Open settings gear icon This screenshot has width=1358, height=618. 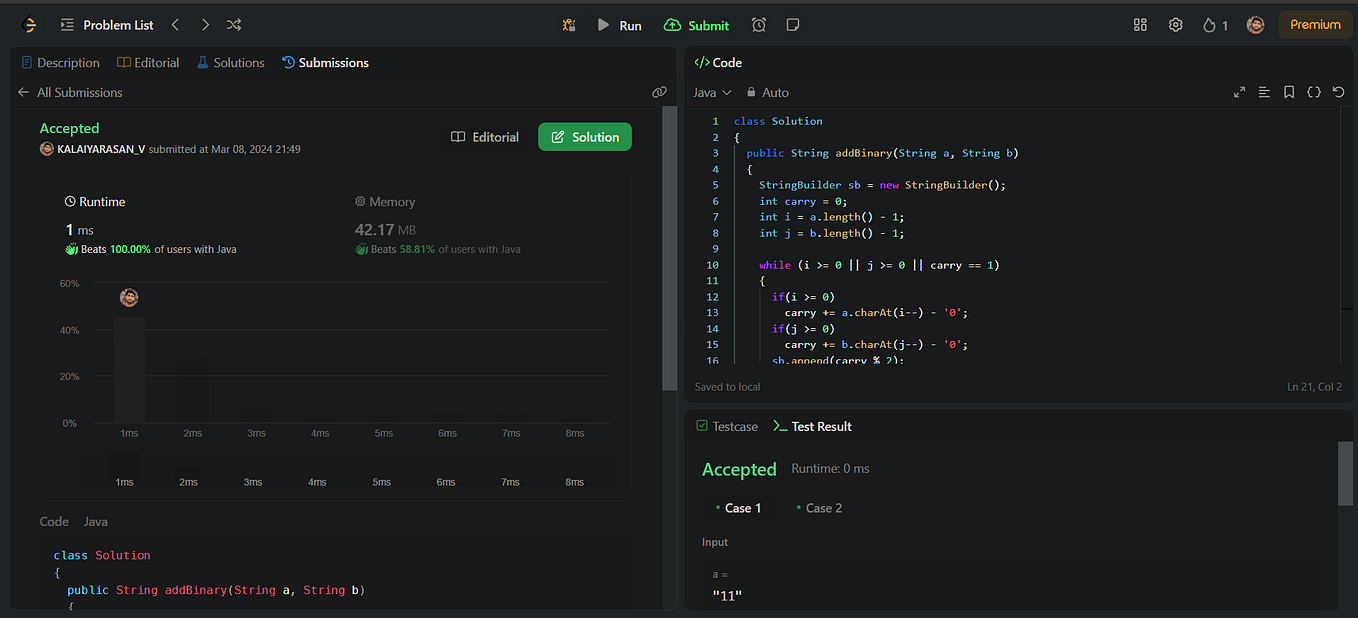1176,25
